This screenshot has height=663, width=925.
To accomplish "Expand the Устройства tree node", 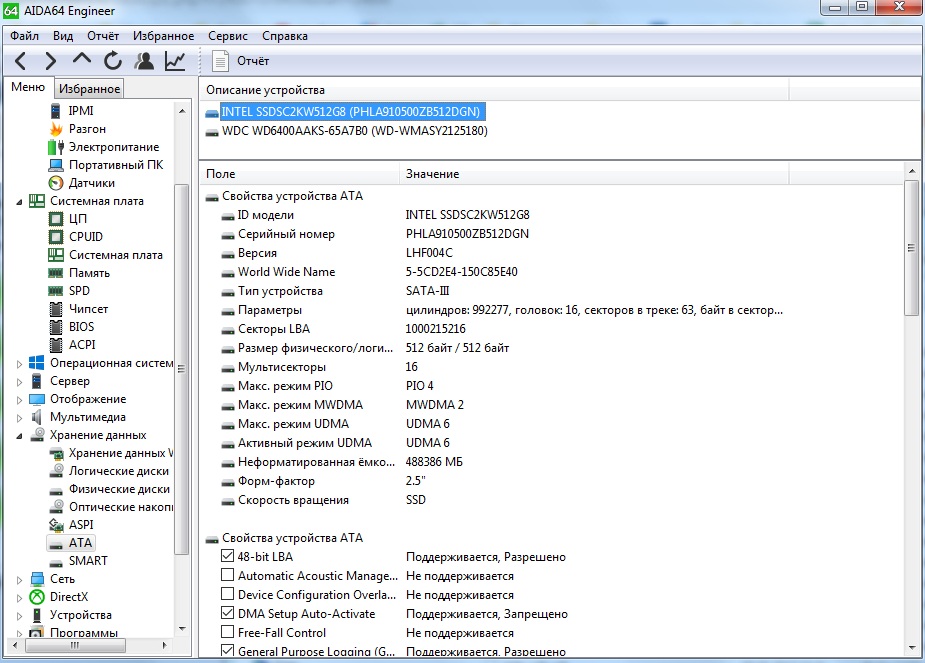I will pyautogui.click(x=19, y=616).
